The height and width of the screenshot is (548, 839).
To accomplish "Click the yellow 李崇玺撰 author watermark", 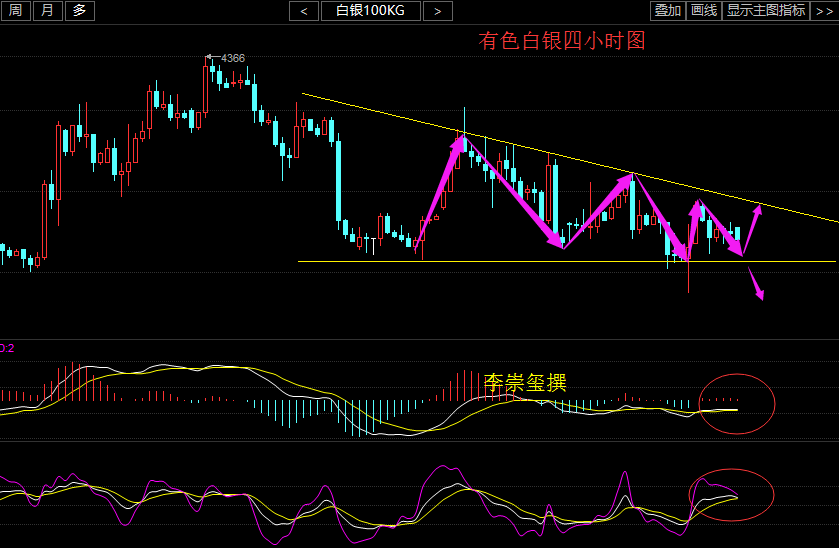I will (x=525, y=382).
